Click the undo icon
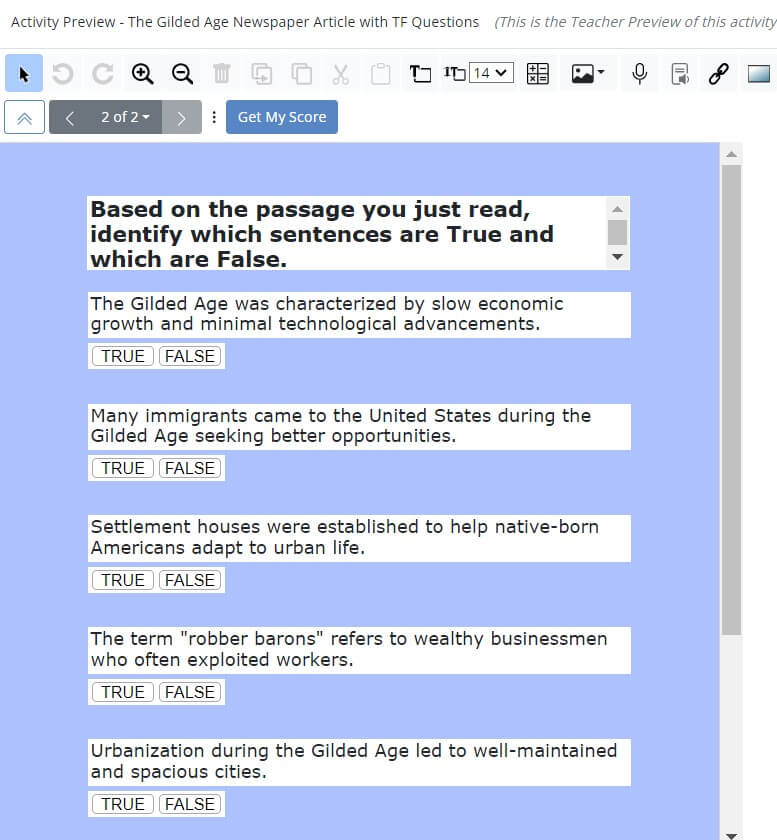This screenshot has width=777, height=840. [63, 73]
